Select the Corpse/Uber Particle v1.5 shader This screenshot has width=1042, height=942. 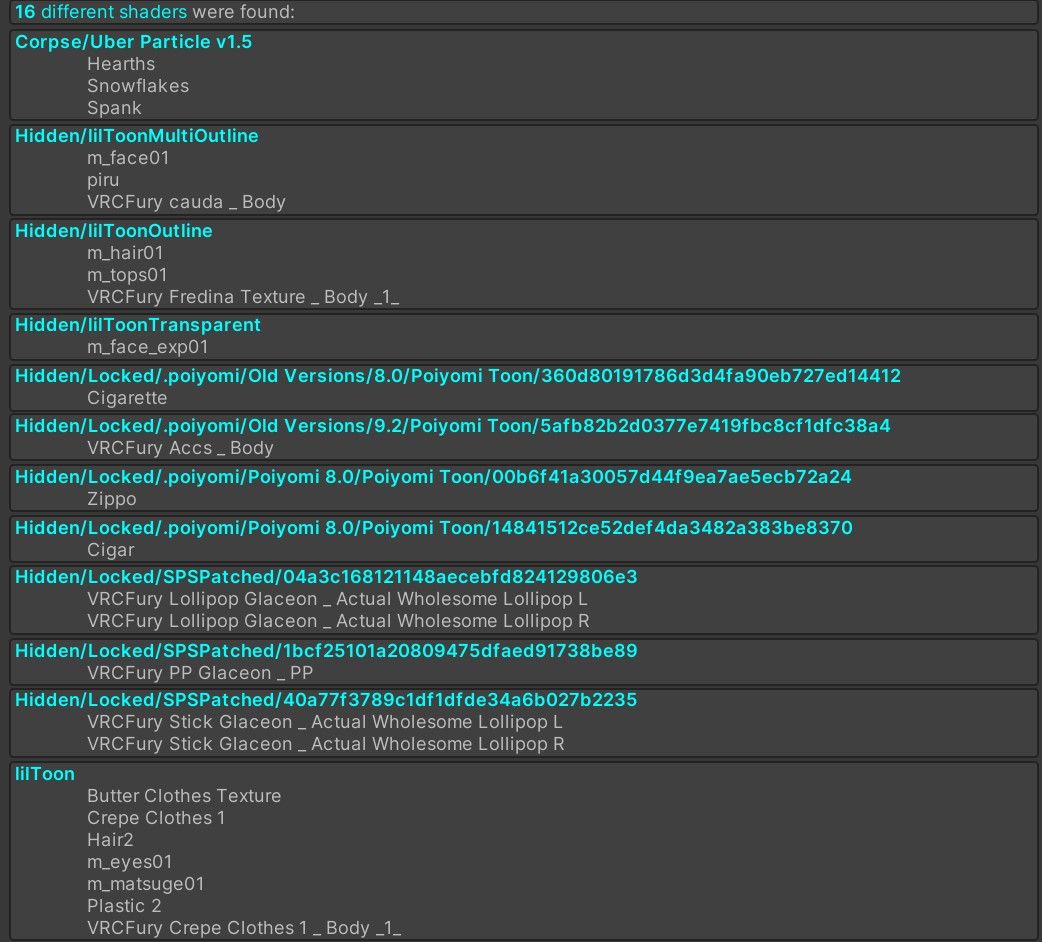pos(134,42)
